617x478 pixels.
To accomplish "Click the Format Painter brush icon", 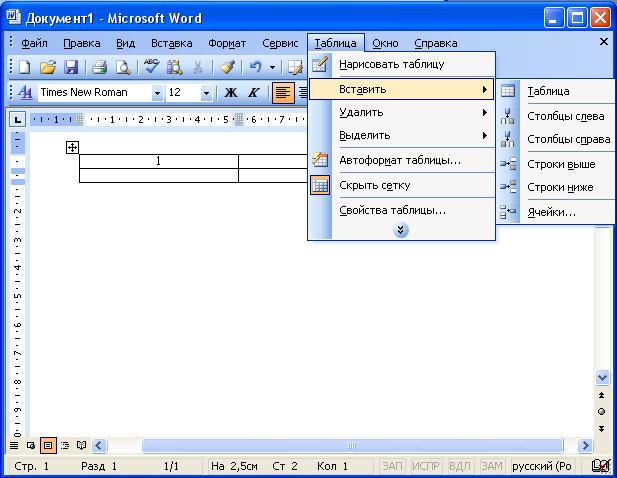I will (227, 67).
